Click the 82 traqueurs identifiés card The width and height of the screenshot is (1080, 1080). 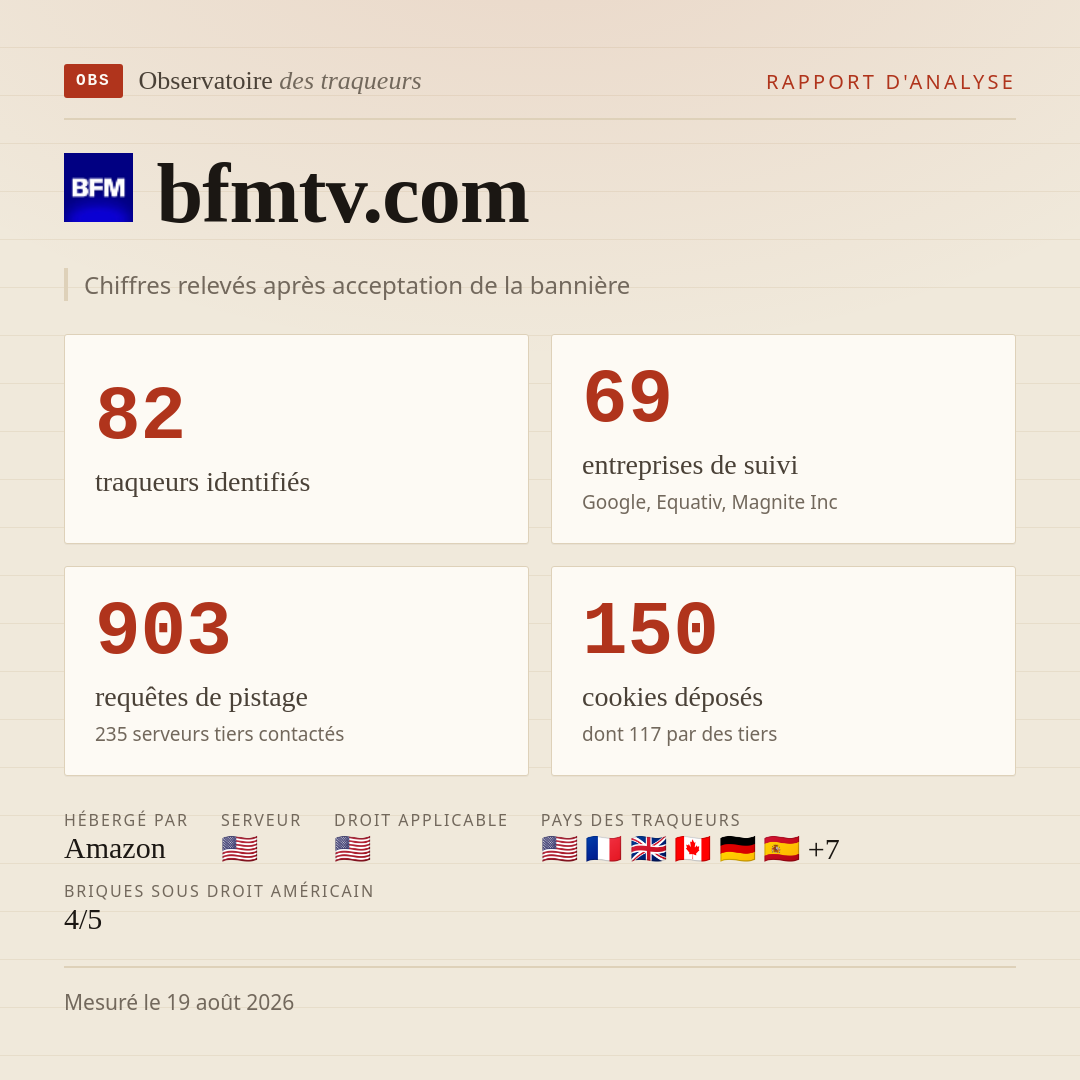[296, 439]
